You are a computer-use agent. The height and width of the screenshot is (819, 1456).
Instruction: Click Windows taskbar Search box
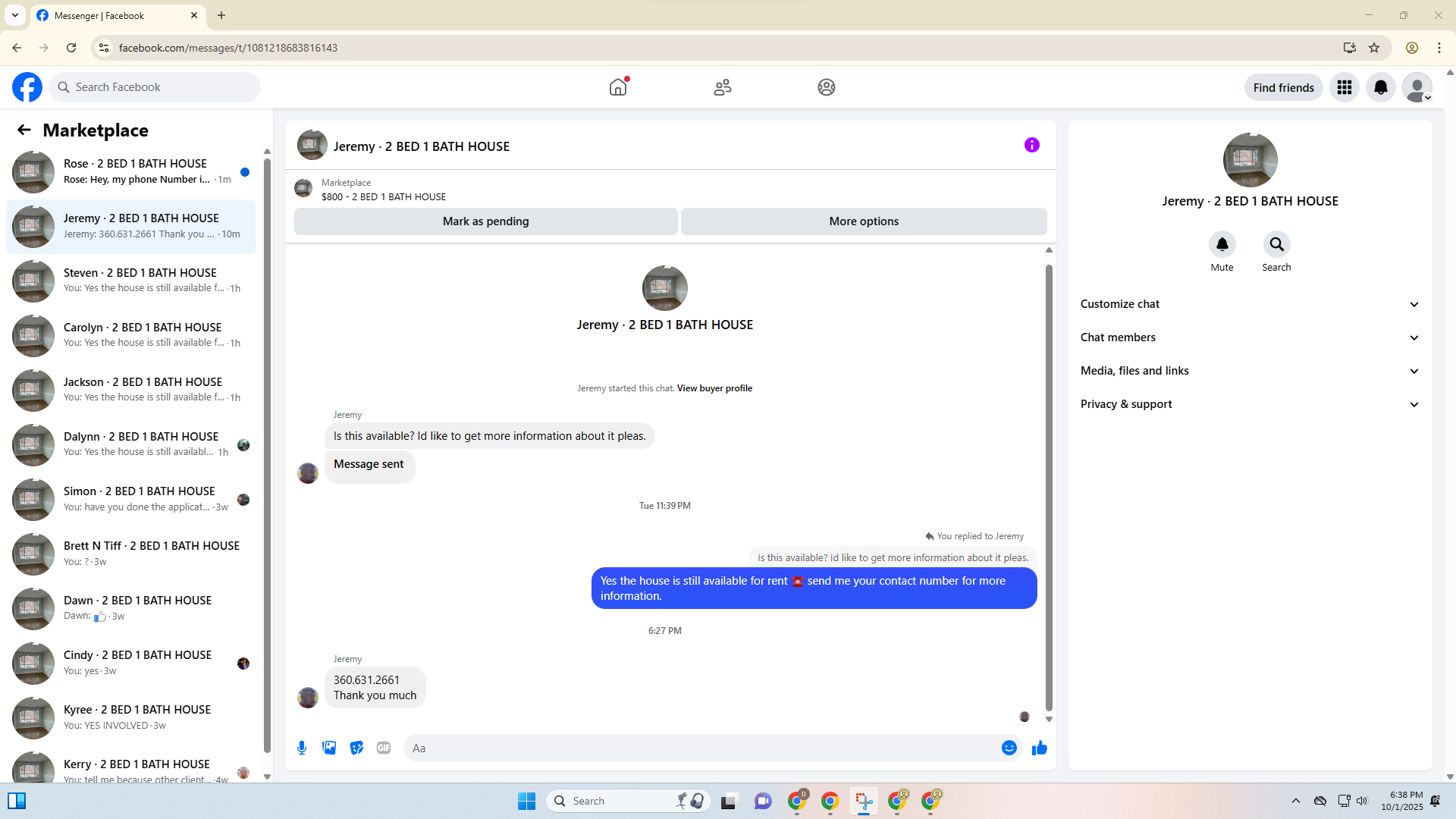point(629,801)
